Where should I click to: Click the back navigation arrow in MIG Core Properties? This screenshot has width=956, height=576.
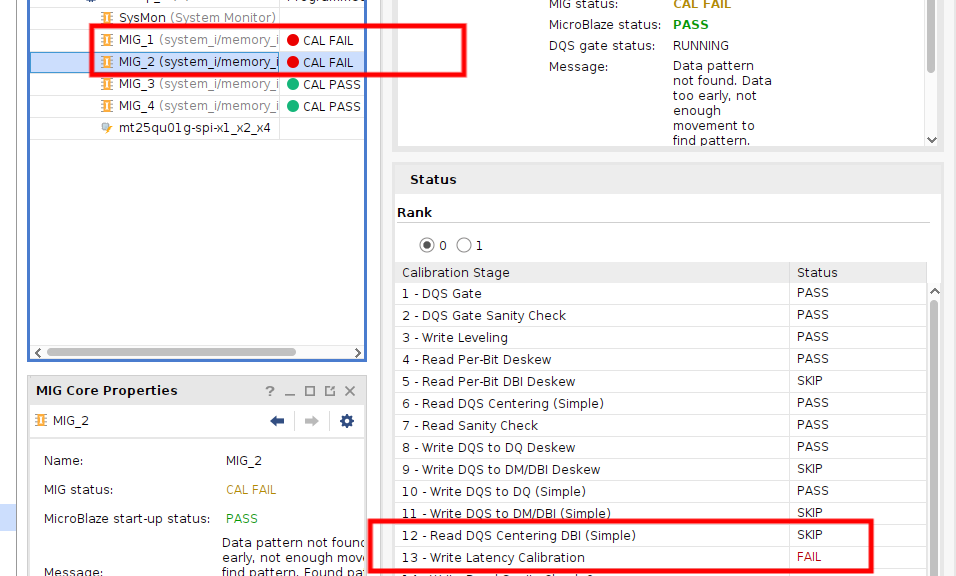277,421
